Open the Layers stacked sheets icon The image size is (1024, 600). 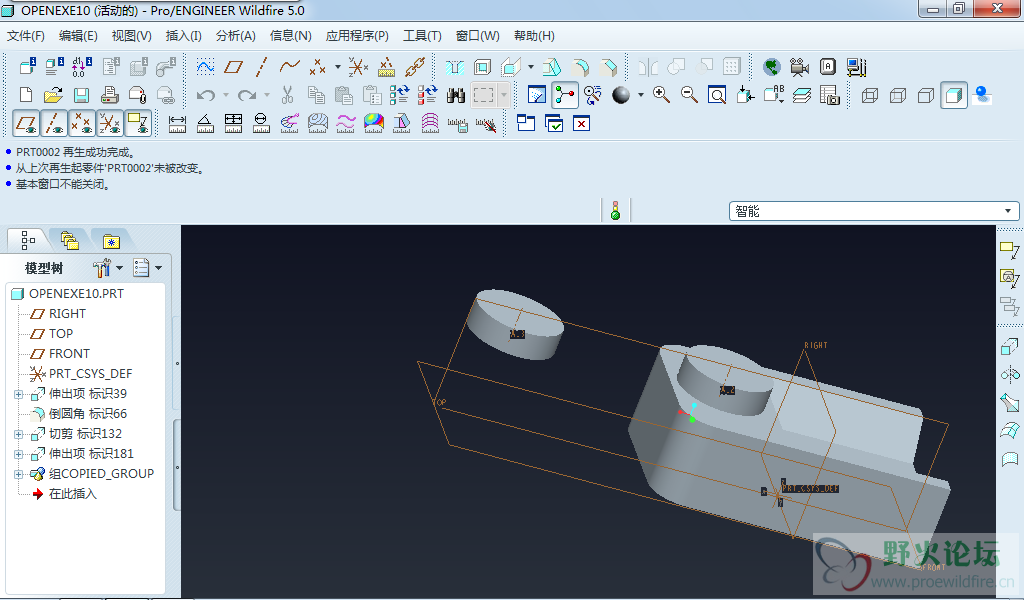tap(801, 95)
